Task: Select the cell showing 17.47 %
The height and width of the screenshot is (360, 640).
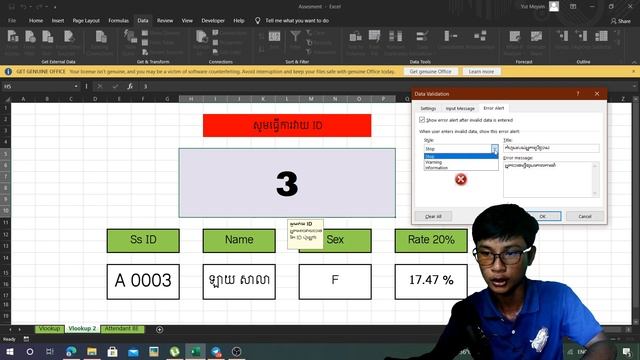Action: pos(431,282)
